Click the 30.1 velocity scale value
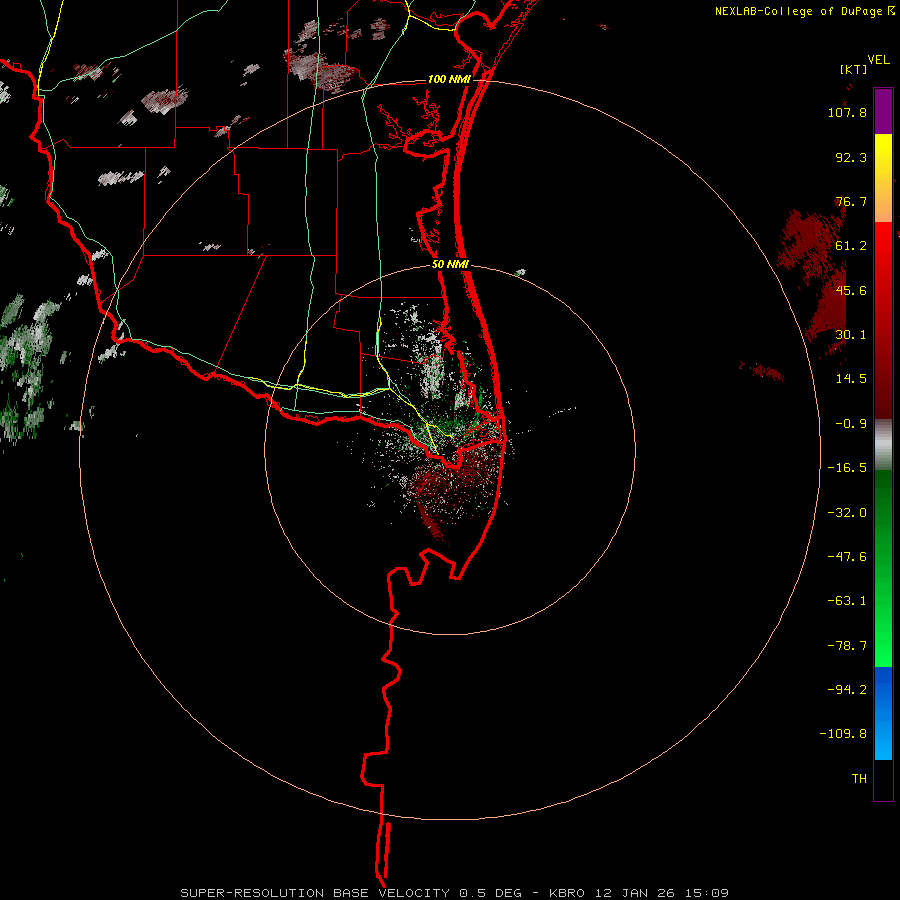This screenshot has height=900, width=900. click(851, 335)
